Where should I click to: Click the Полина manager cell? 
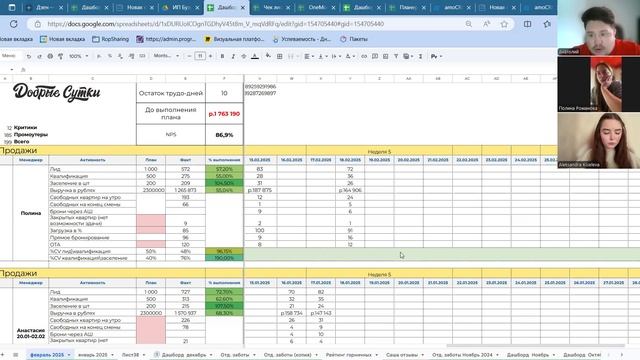(31, 213)
